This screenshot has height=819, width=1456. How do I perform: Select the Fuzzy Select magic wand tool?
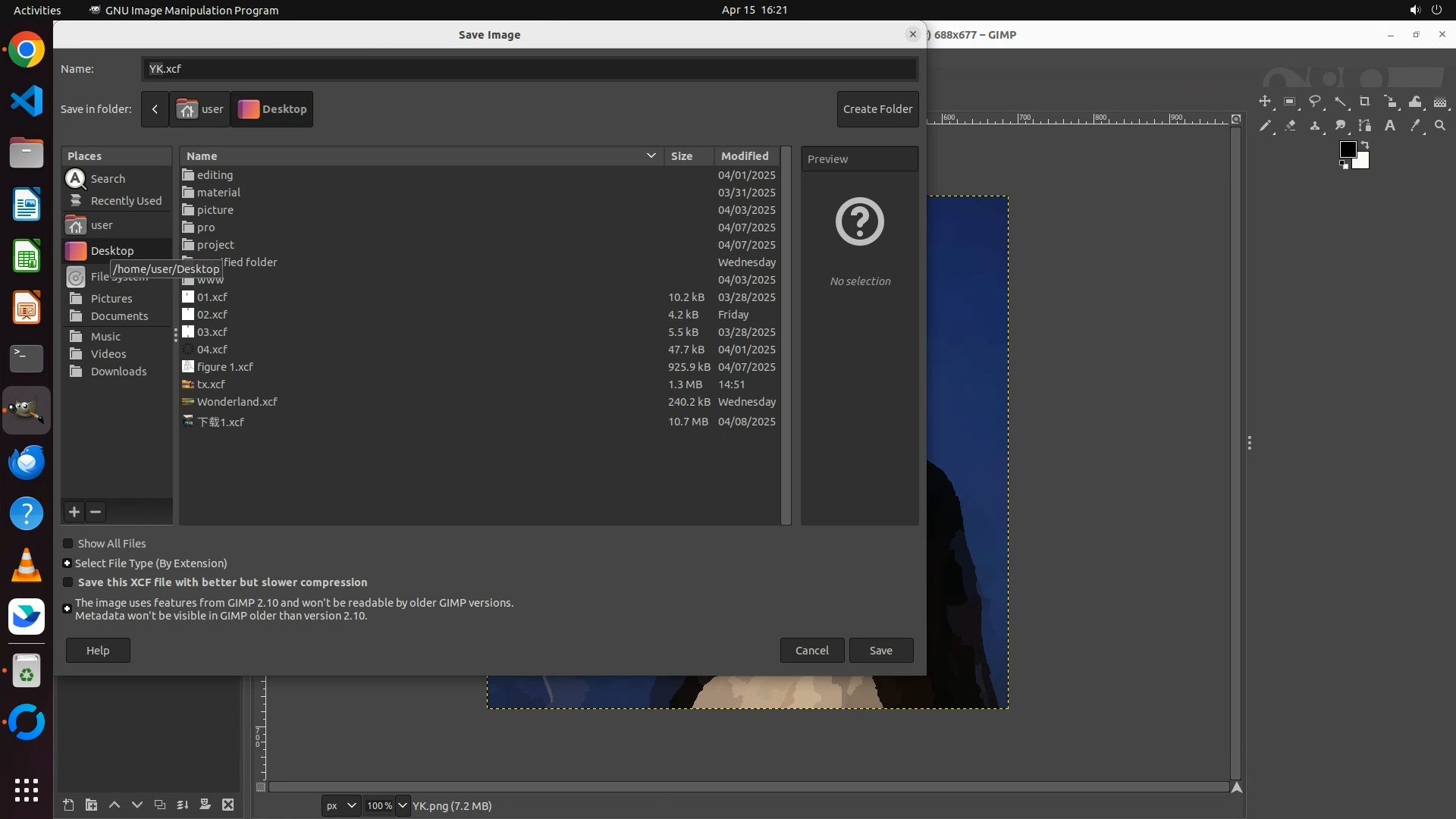1340,102
